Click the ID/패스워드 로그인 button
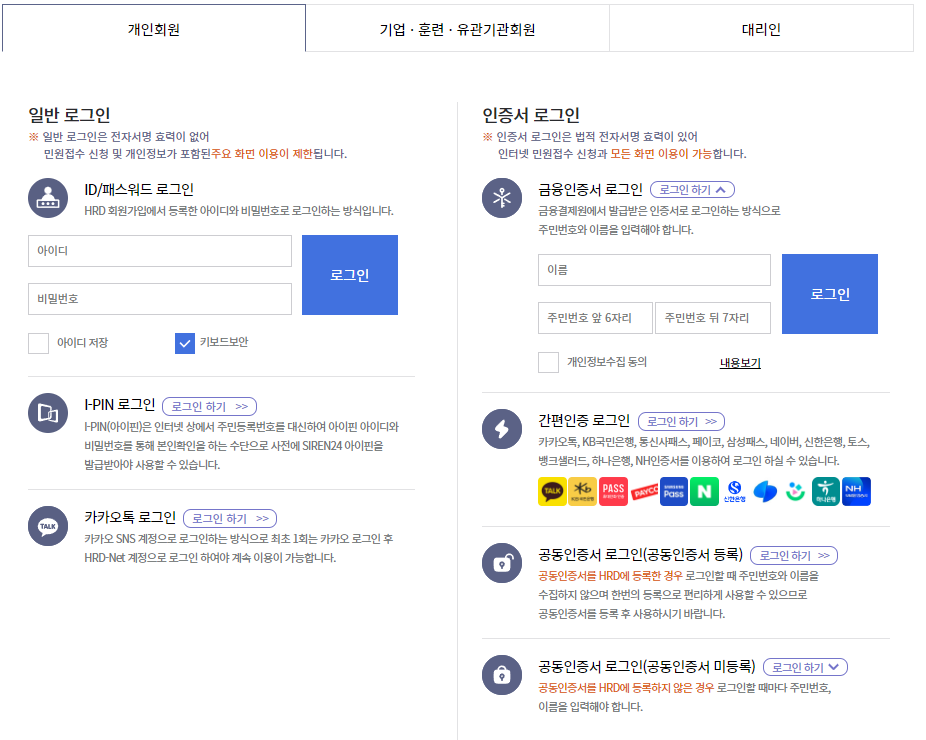926x740 pixels. coord(349,275)
